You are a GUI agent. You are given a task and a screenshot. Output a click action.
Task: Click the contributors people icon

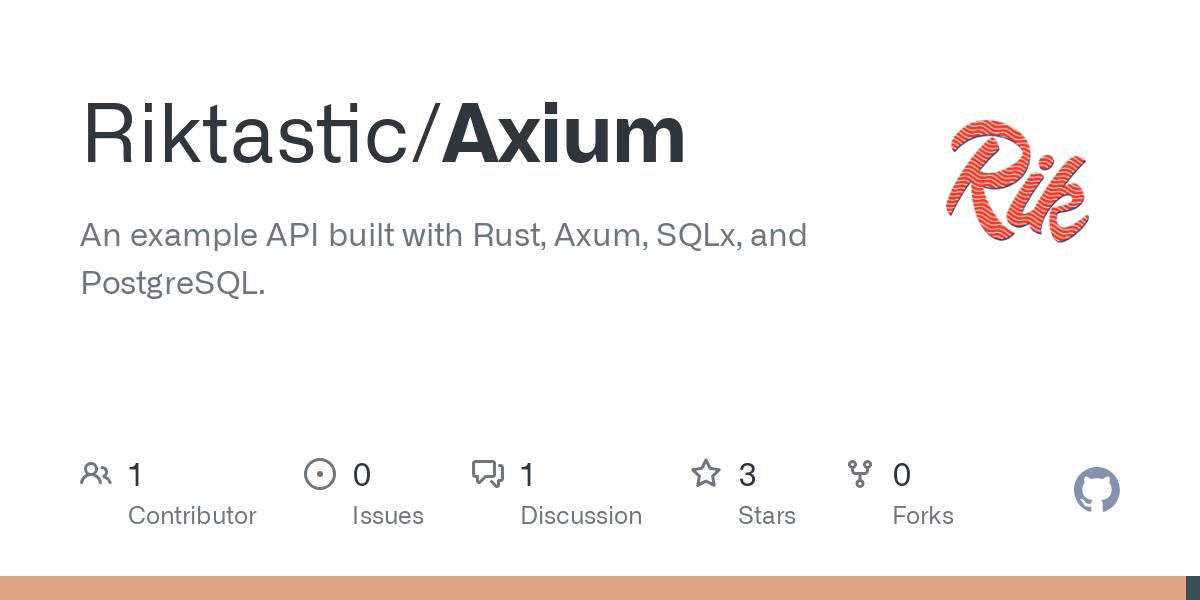pyautogui.click(x=96, y=473)
